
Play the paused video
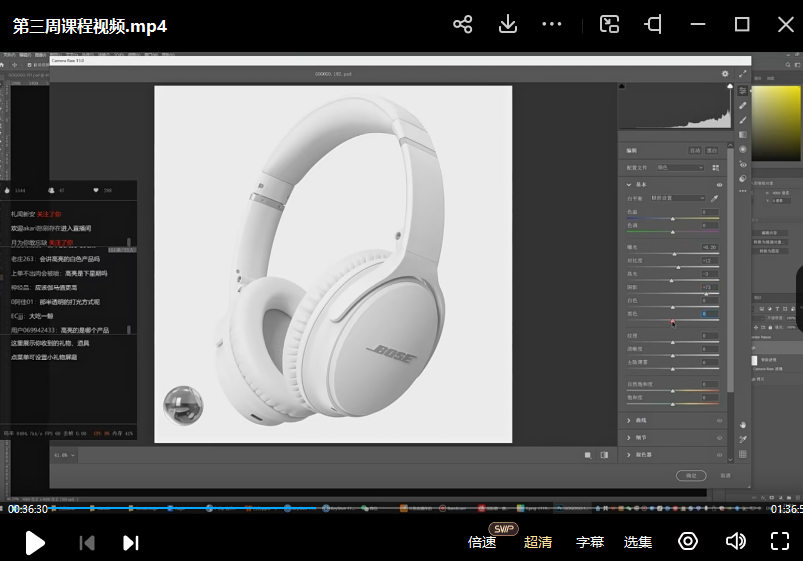pyautogui.click(x=34, y=542)
